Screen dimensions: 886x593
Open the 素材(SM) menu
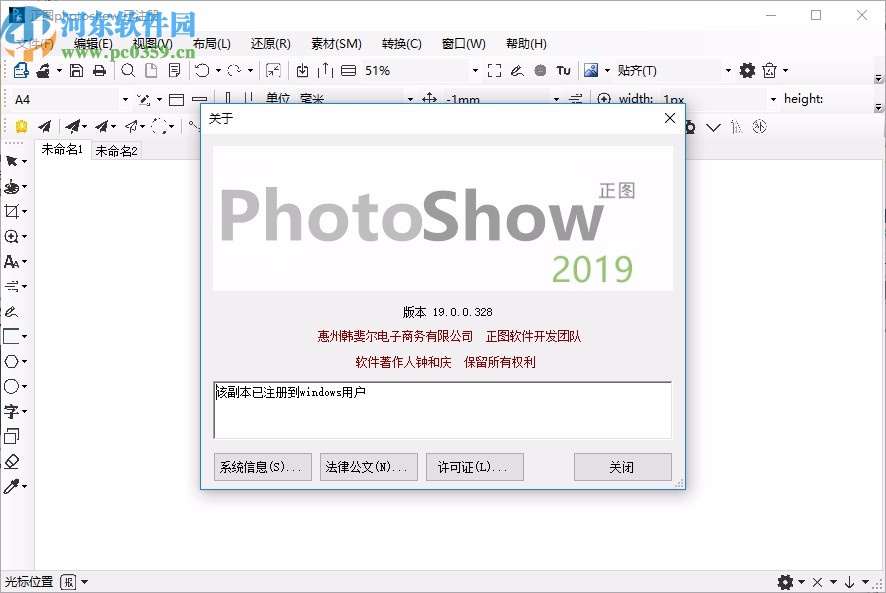(x=335, y=43)
